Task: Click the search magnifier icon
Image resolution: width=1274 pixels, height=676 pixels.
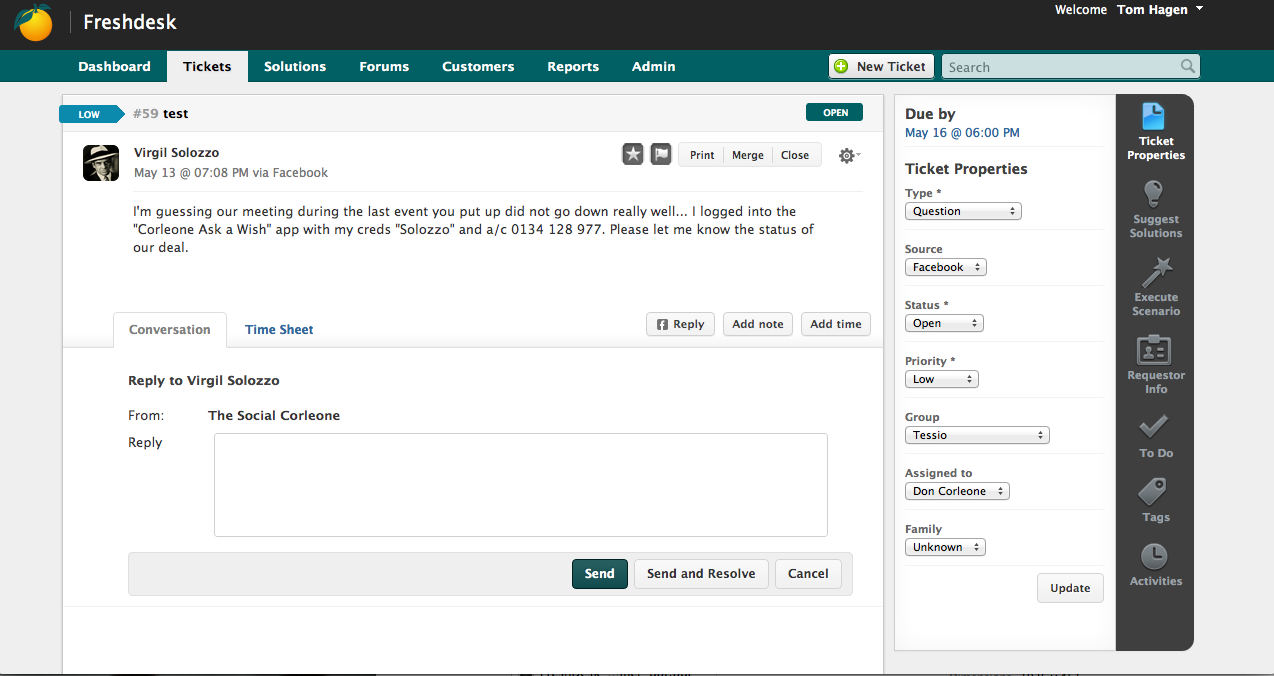Action: pos(1187,66)
